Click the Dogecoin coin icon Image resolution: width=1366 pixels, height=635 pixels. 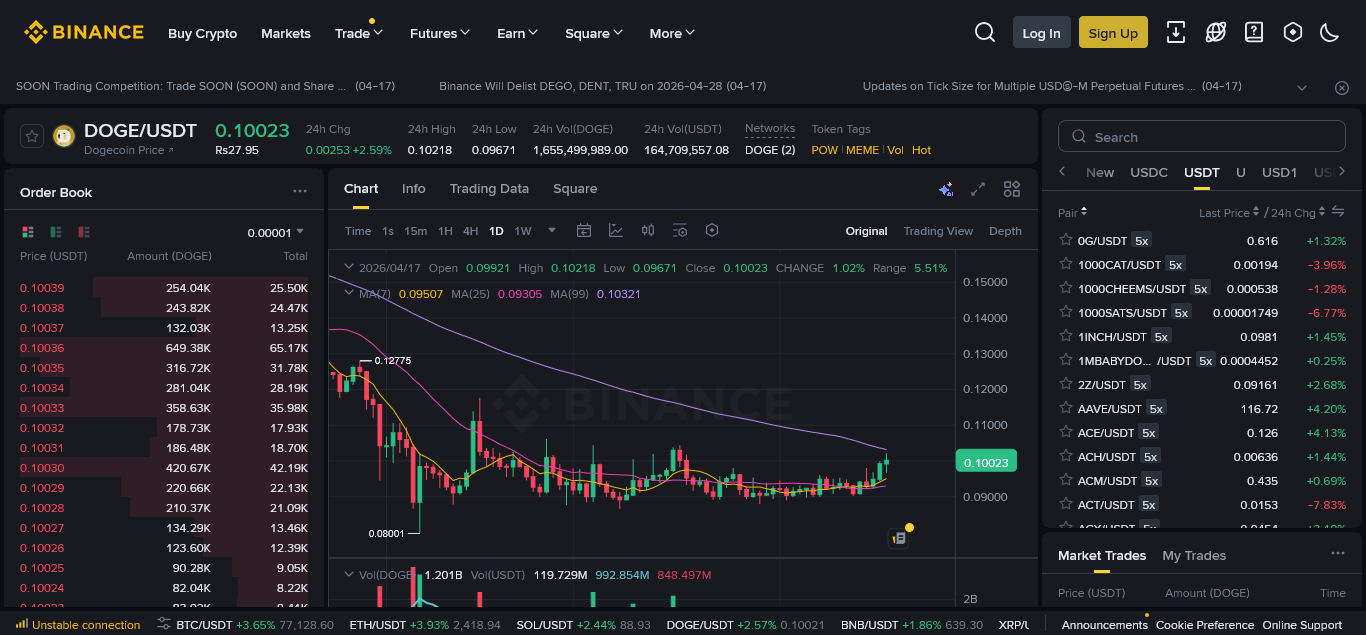click(64, 137)
